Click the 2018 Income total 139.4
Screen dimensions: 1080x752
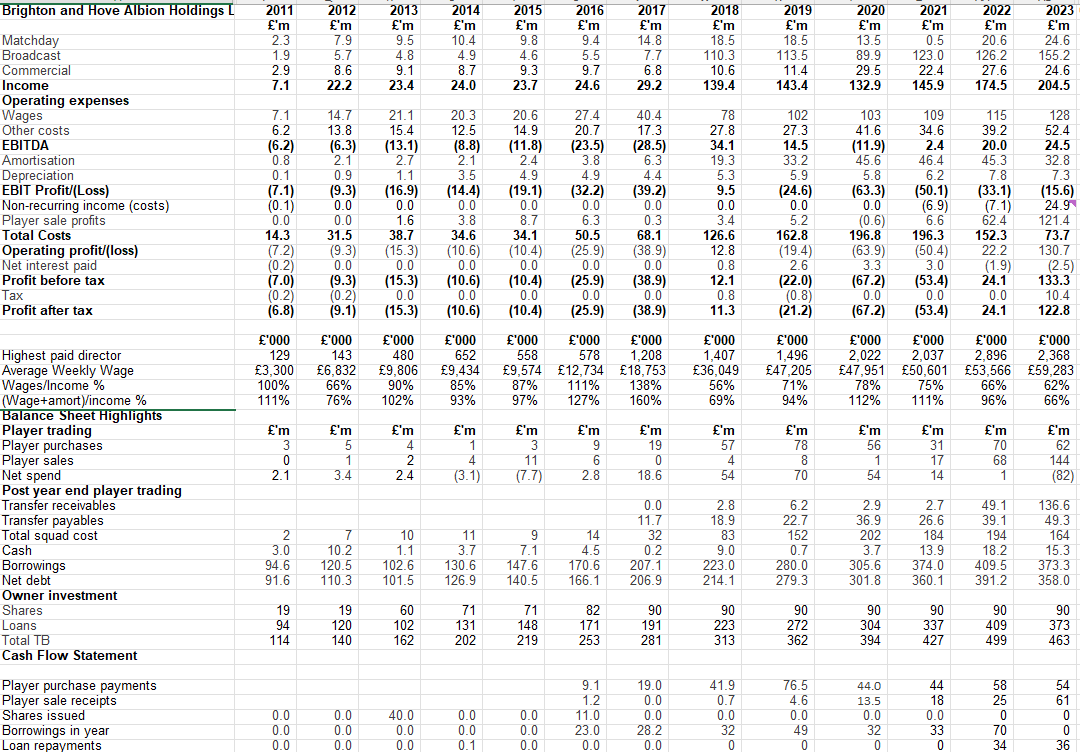pos(718,86)
